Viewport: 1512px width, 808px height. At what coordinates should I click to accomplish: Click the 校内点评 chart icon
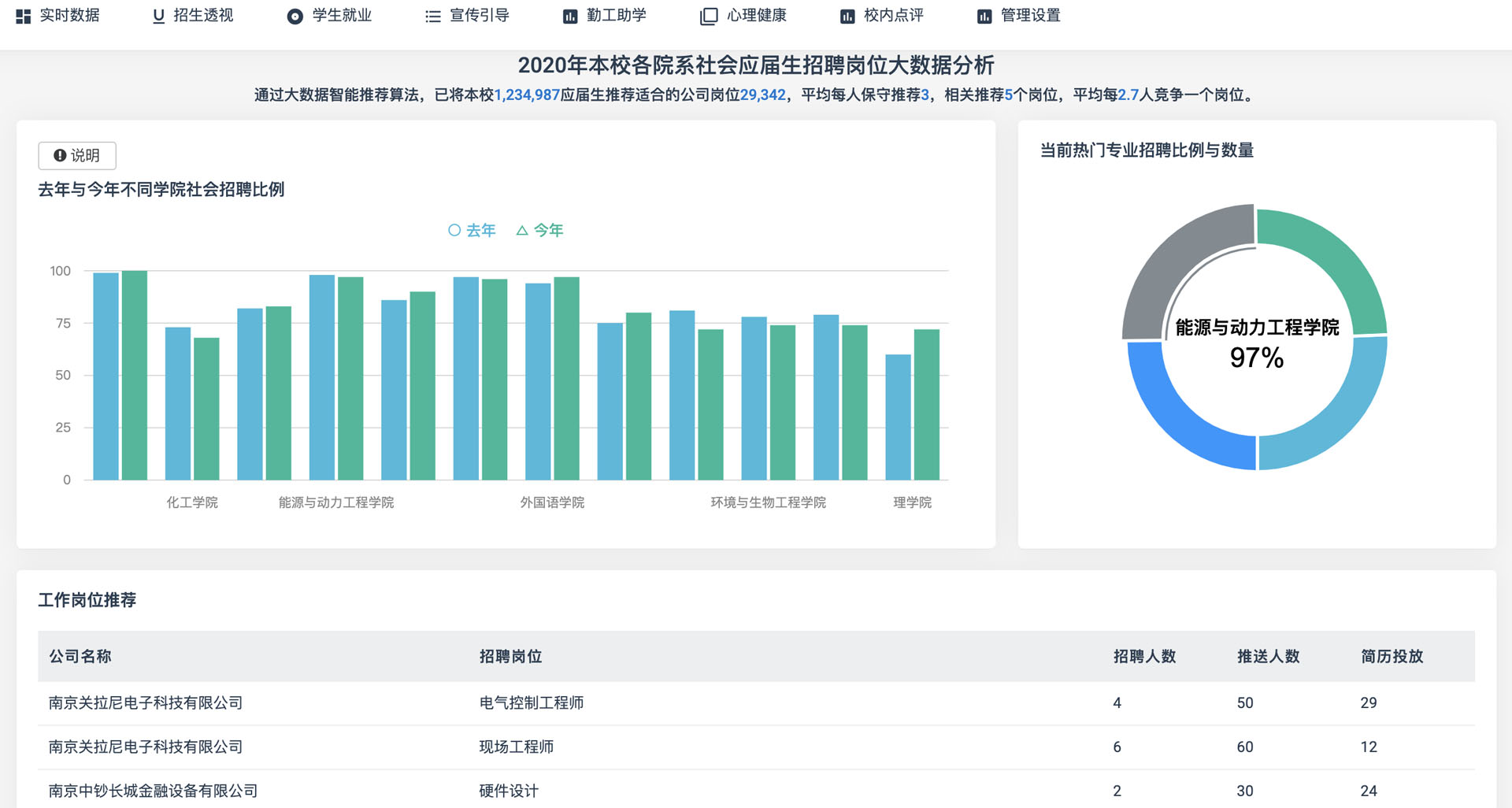pyautogui.click(x=847, y=17)
